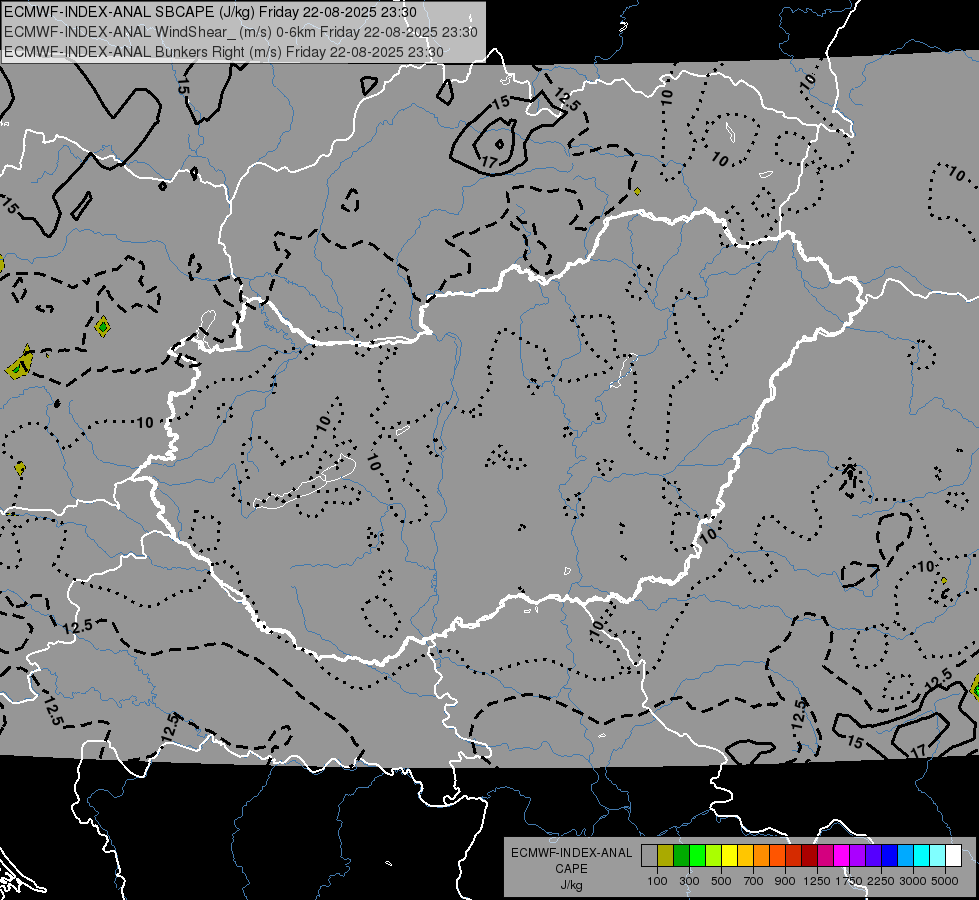
Task: Click the violet legend swatch before 2250
Action: click(x=873, y=855)
